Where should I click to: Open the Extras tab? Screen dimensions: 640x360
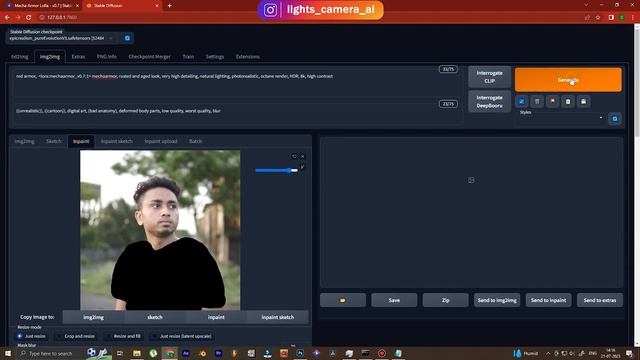[x=78, y=57]
